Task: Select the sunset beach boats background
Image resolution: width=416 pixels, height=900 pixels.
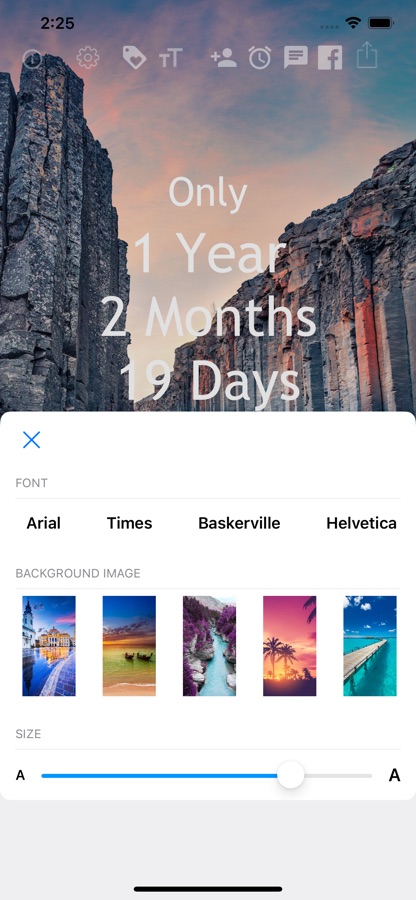Action: pyautogui.click(x=129, y=646)
